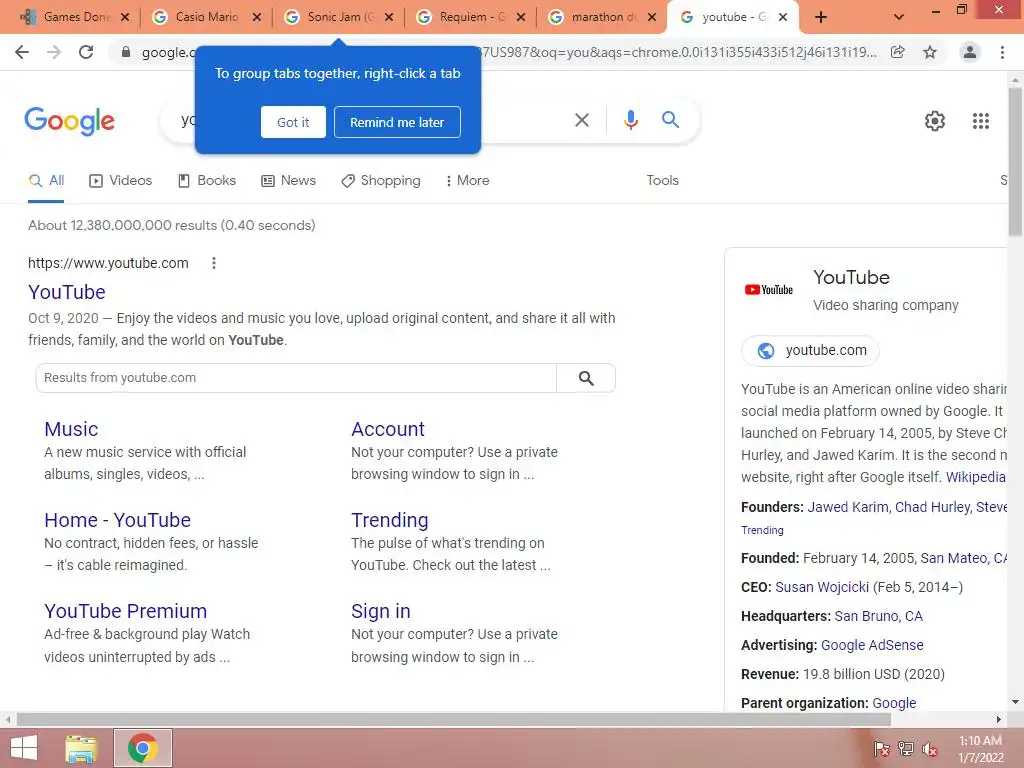Open the Home - YouTube sitelink
Image resolution: width=1024 pixels, height=768 pixels.
[x=118, y=520]
